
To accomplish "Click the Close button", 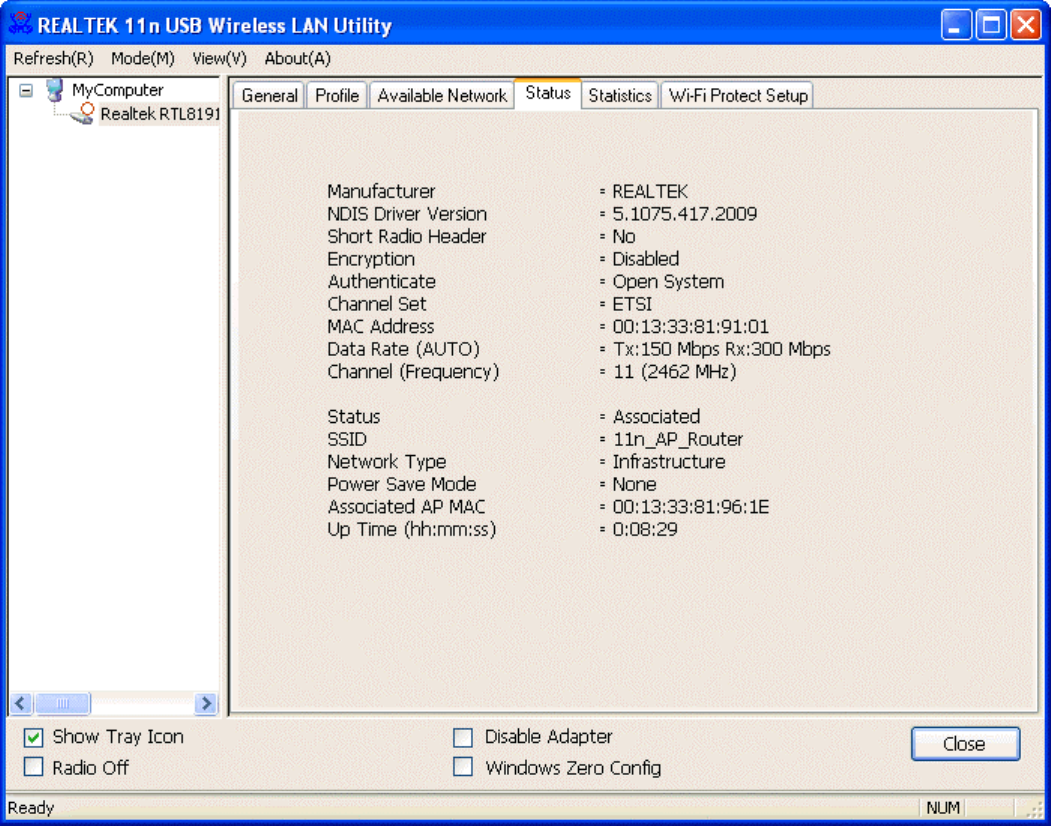I will pos(965,744).
